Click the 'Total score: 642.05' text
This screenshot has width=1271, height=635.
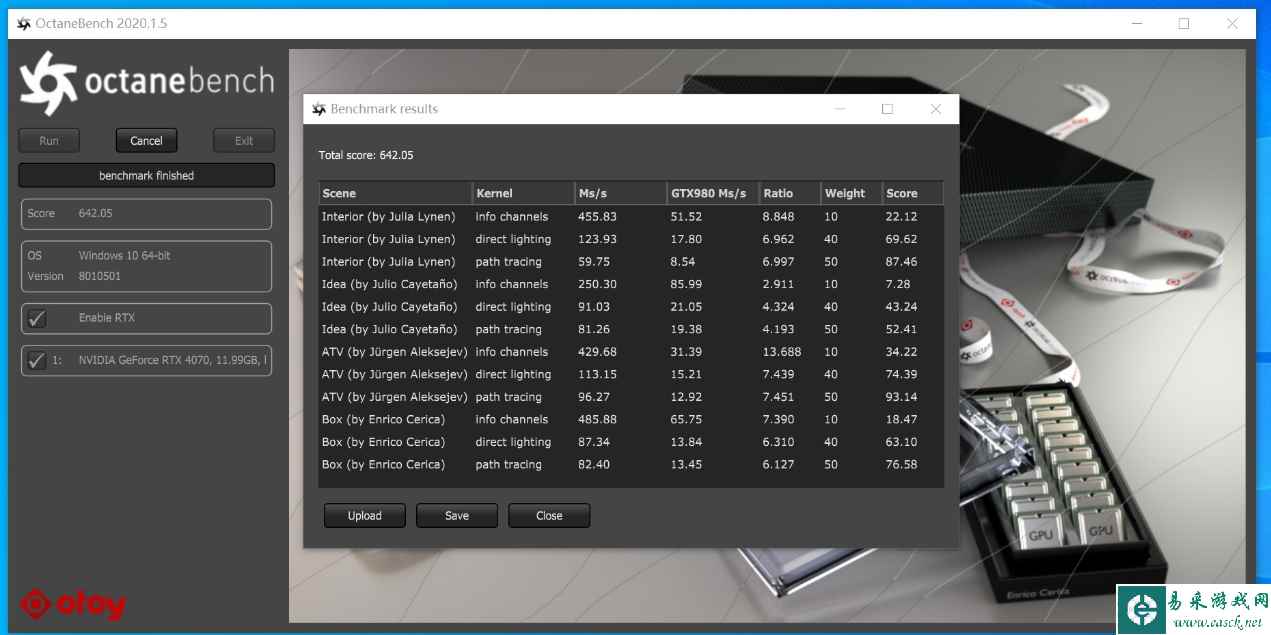pos(366,155)
